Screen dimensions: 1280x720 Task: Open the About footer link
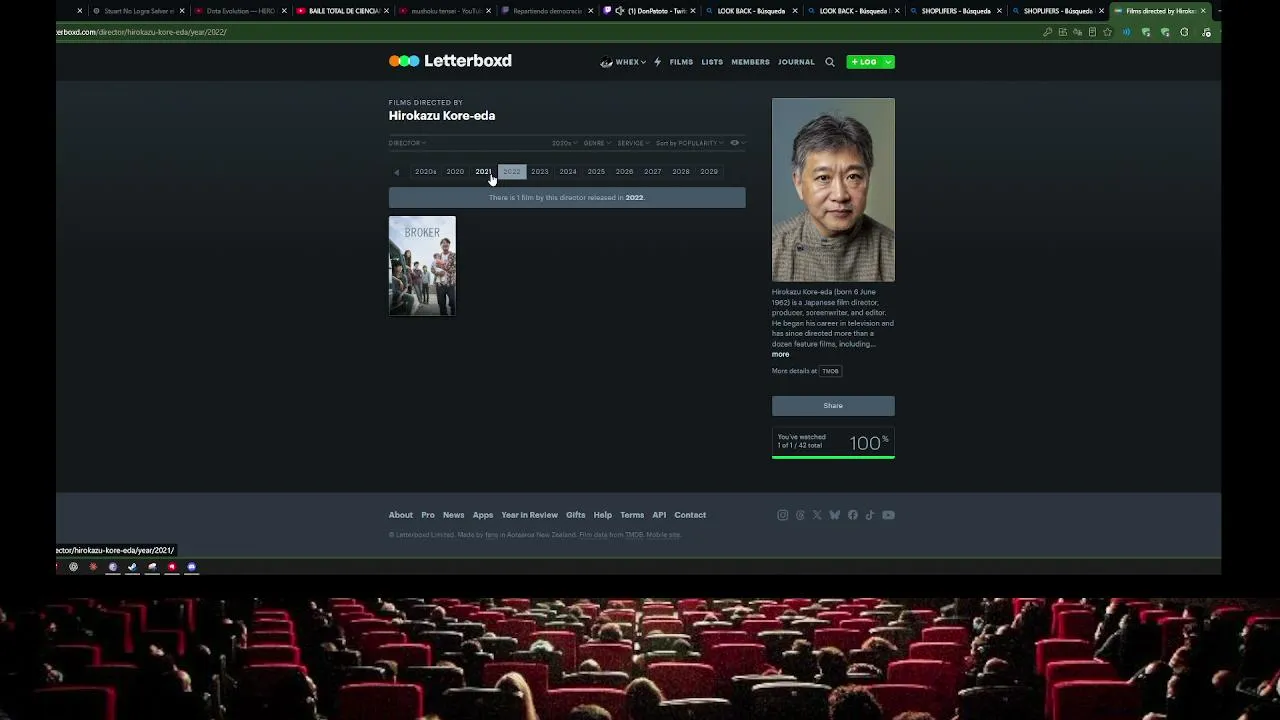click(401, 515)
